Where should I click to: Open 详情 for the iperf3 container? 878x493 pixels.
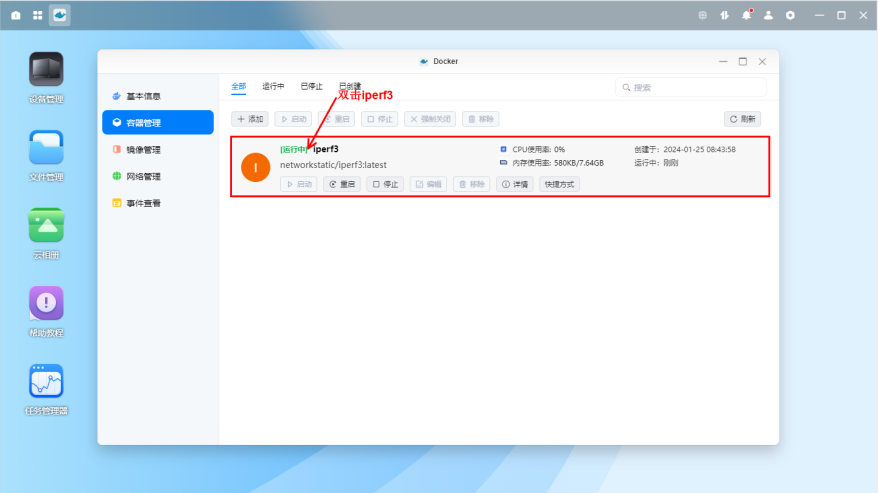515,184
